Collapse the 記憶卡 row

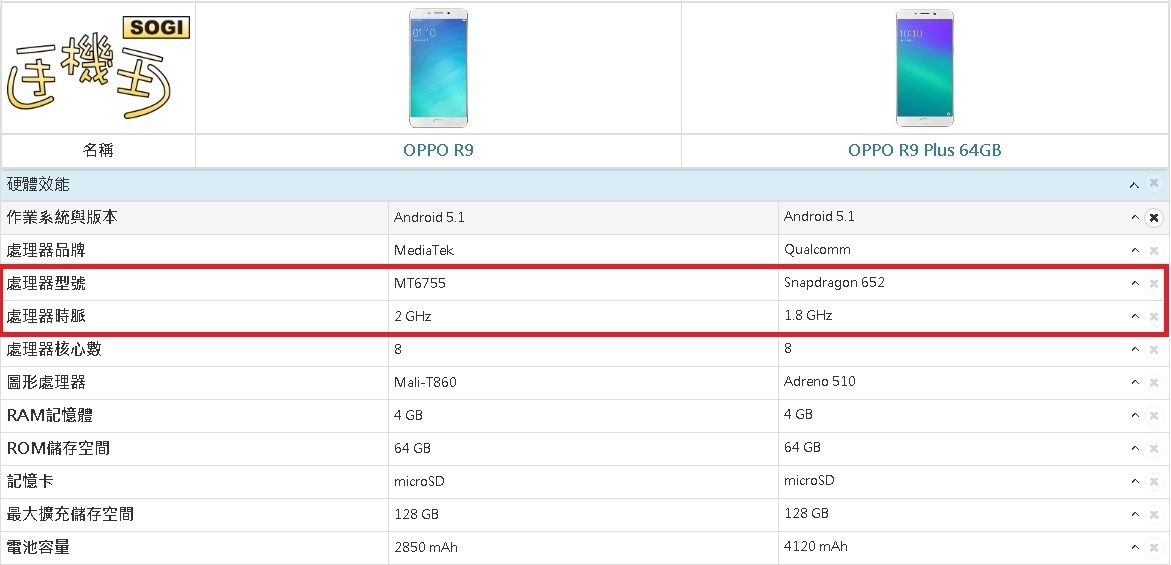(1134, 481)
